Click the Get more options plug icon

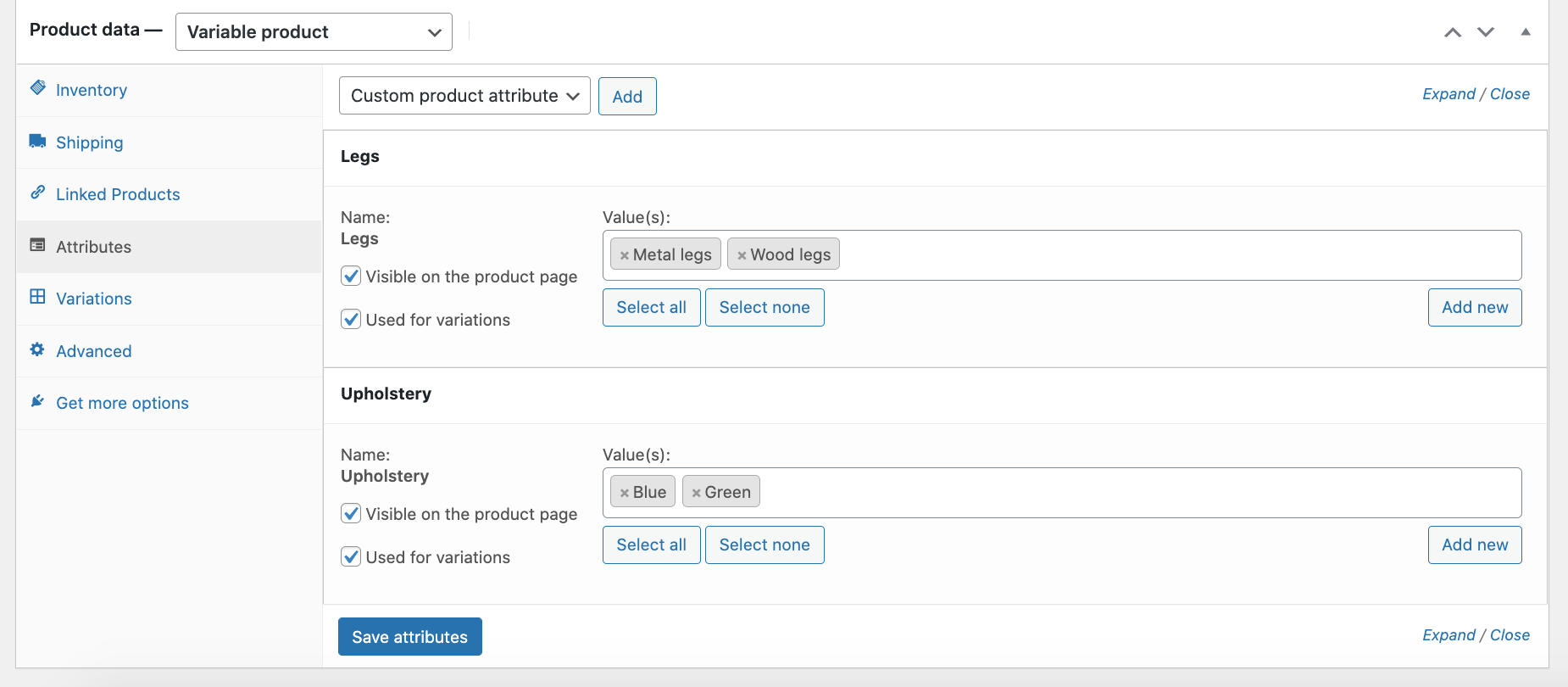[x=37, y=401]
